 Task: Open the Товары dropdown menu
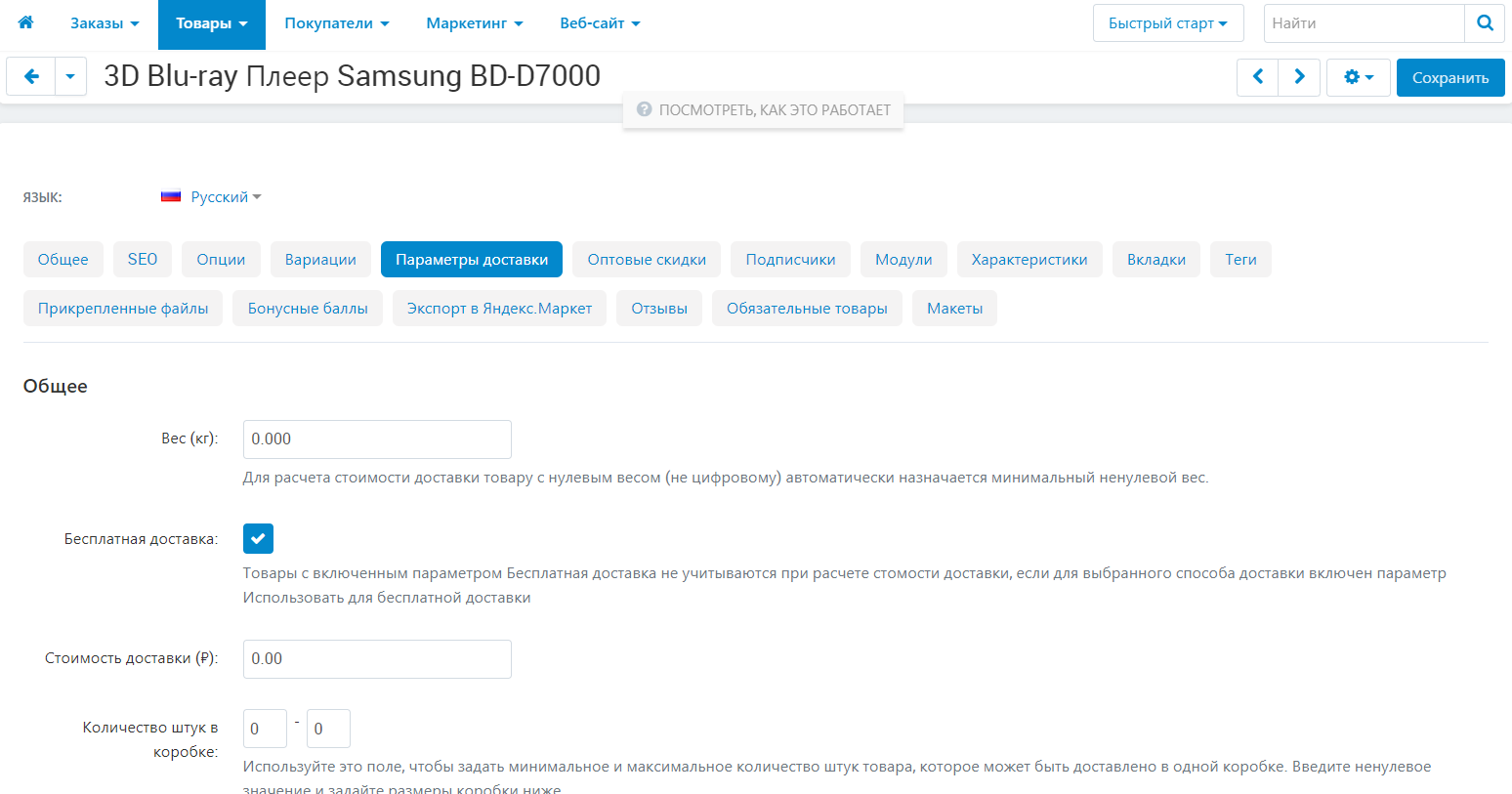point(212,23)
